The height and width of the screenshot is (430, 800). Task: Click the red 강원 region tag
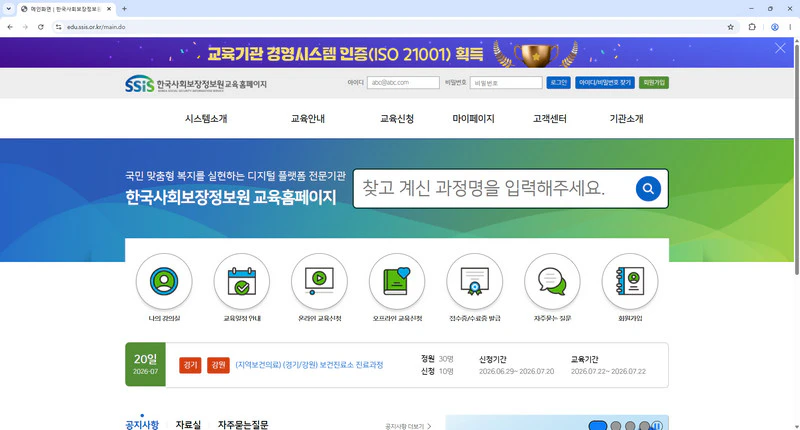(218, 365)
